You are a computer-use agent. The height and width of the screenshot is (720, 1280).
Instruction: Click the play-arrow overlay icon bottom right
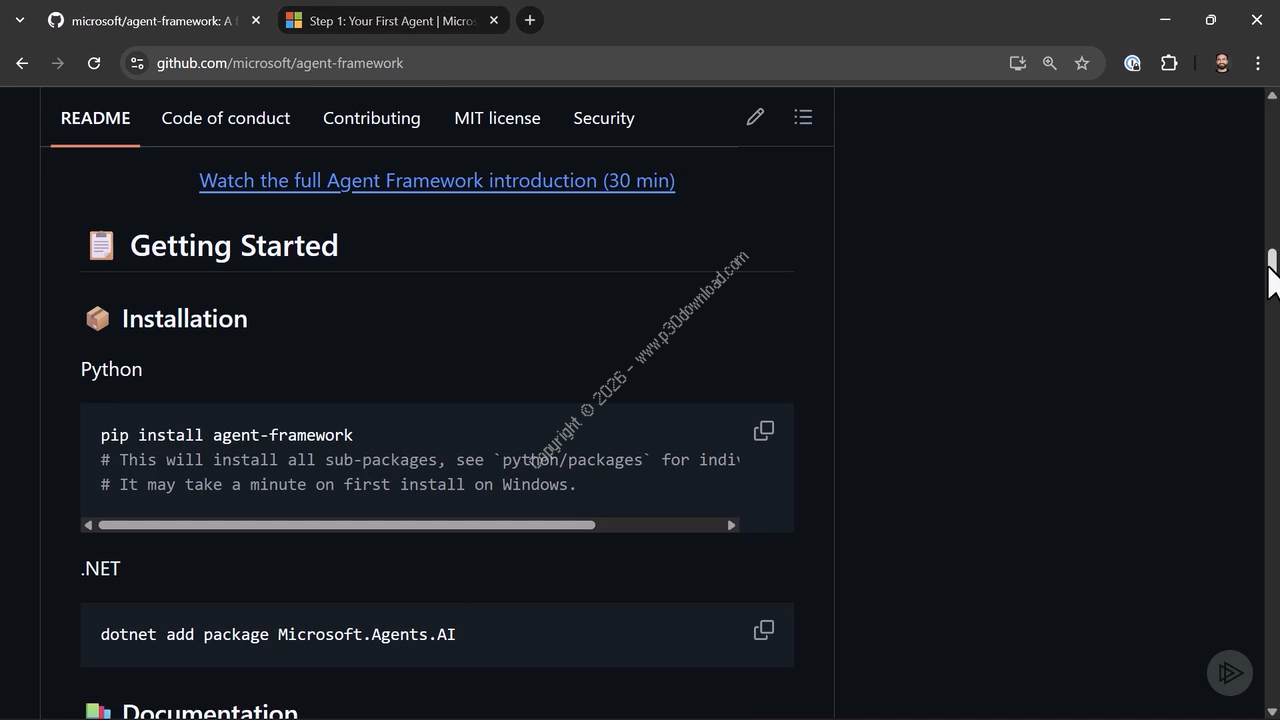pyautogui.click(x=1230, y=673)
